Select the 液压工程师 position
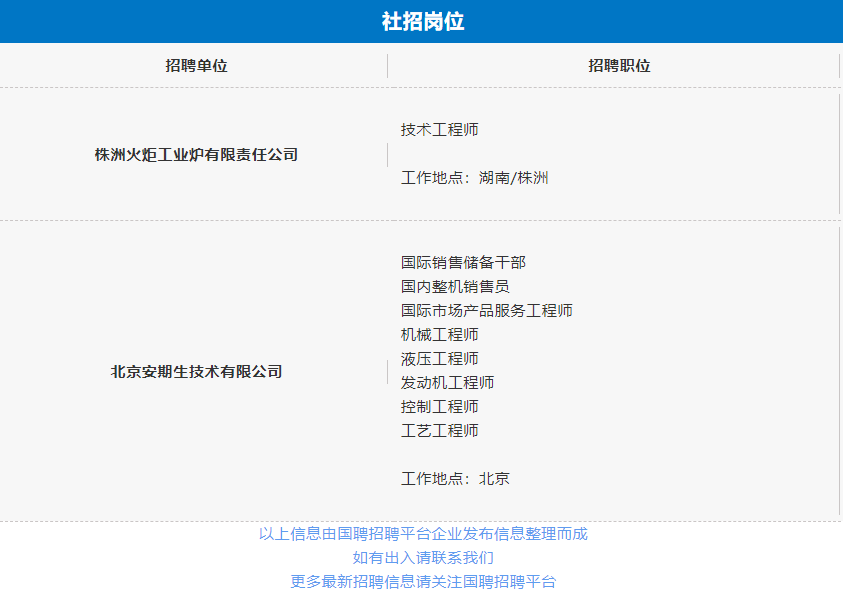The image size is (843, 600). coord(439,359)
